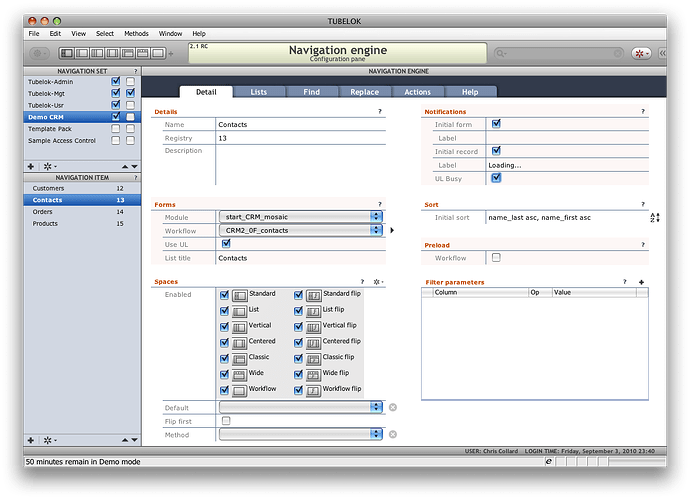
Task: Enable the Flip first checkbox
Action: coord(226,421)
